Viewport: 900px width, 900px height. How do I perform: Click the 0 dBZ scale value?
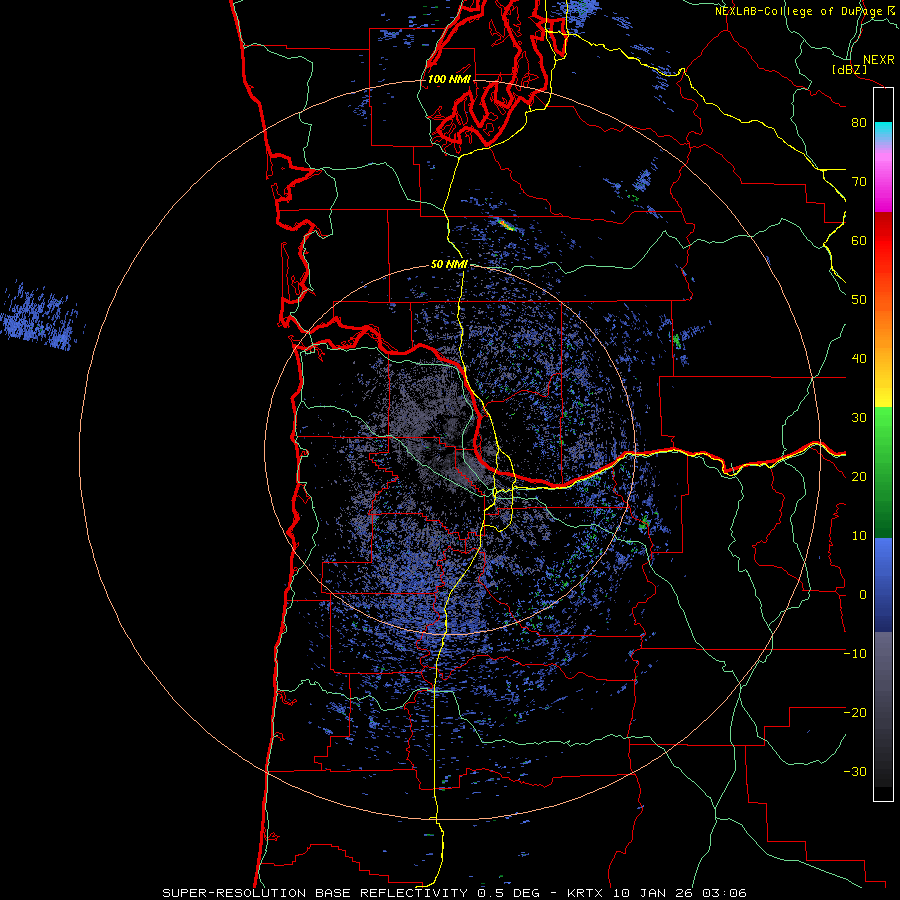863,595
